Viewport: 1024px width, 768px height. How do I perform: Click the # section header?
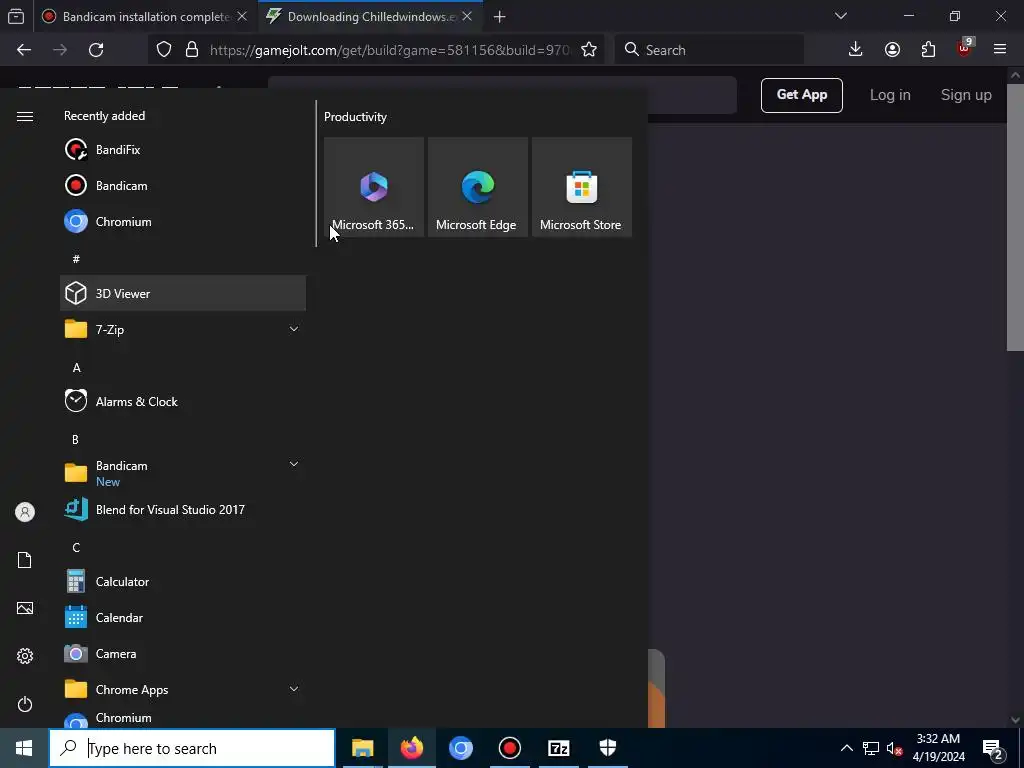pos(76,259)
